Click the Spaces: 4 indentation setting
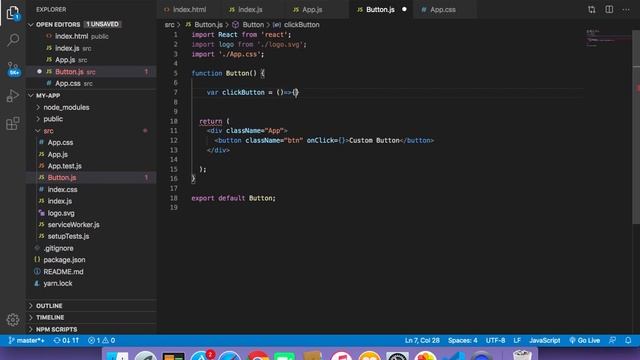The width and height of the screenshot is (640, 360). pos(462,340)
